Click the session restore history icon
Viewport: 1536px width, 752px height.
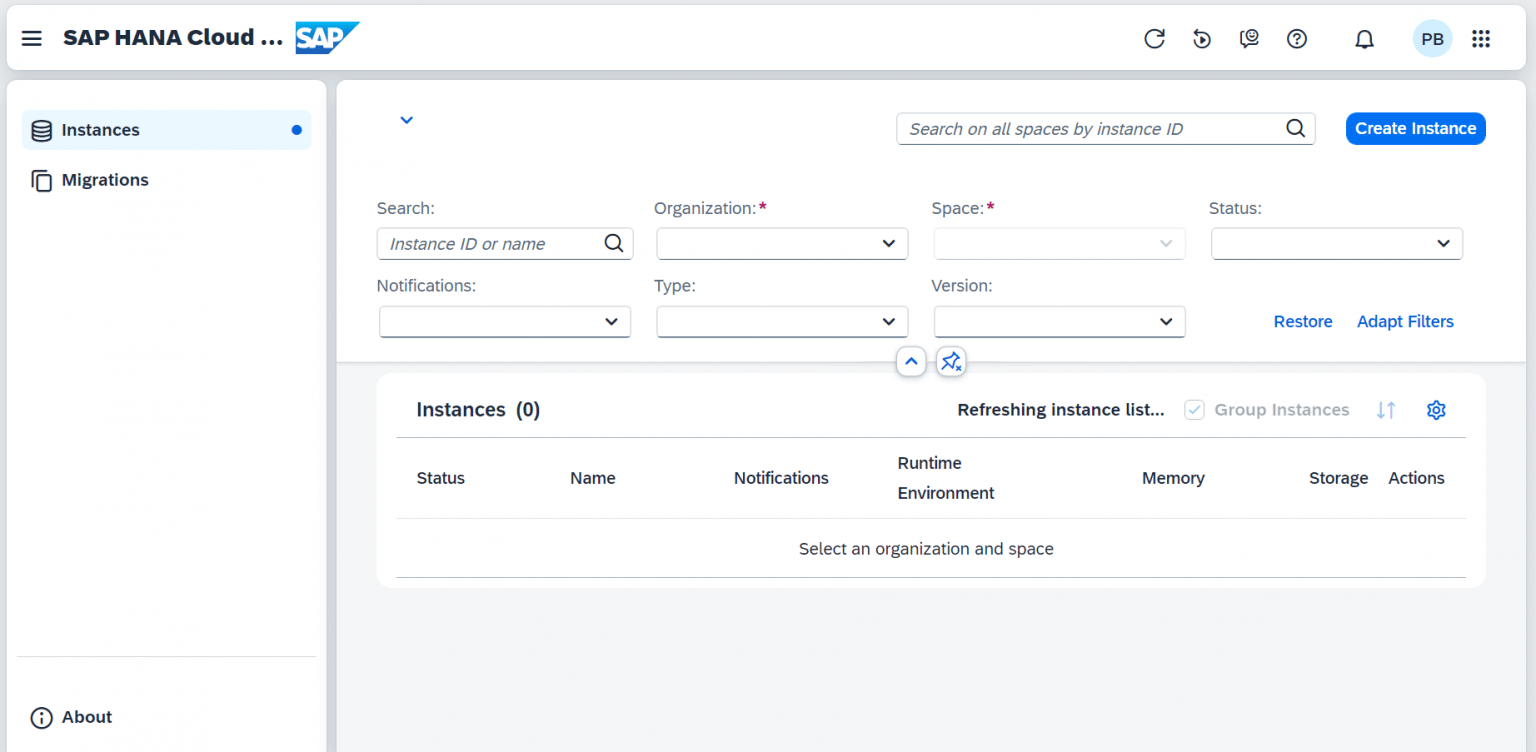[1202, 38]
